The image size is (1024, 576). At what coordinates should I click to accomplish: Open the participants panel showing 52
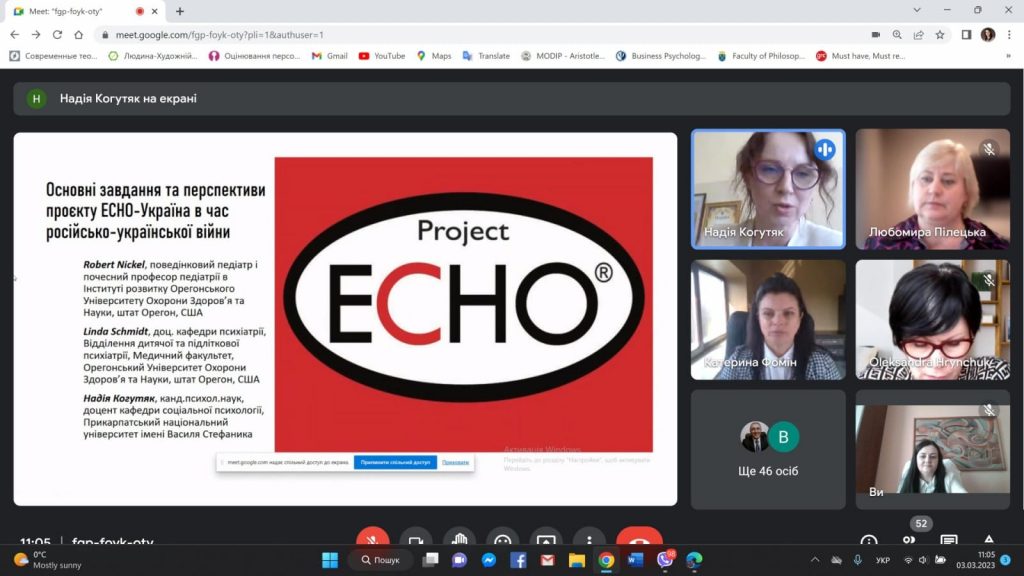pos(909,541)
